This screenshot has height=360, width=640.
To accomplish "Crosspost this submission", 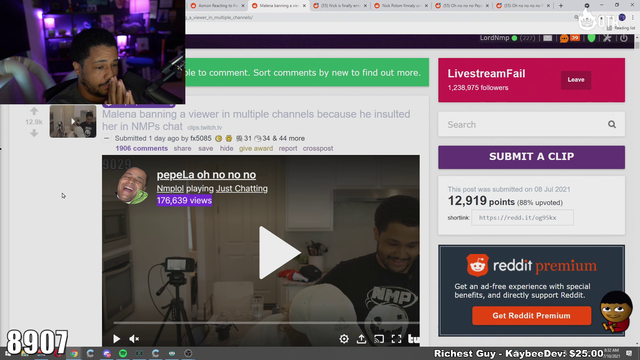I will click(318, 148).
